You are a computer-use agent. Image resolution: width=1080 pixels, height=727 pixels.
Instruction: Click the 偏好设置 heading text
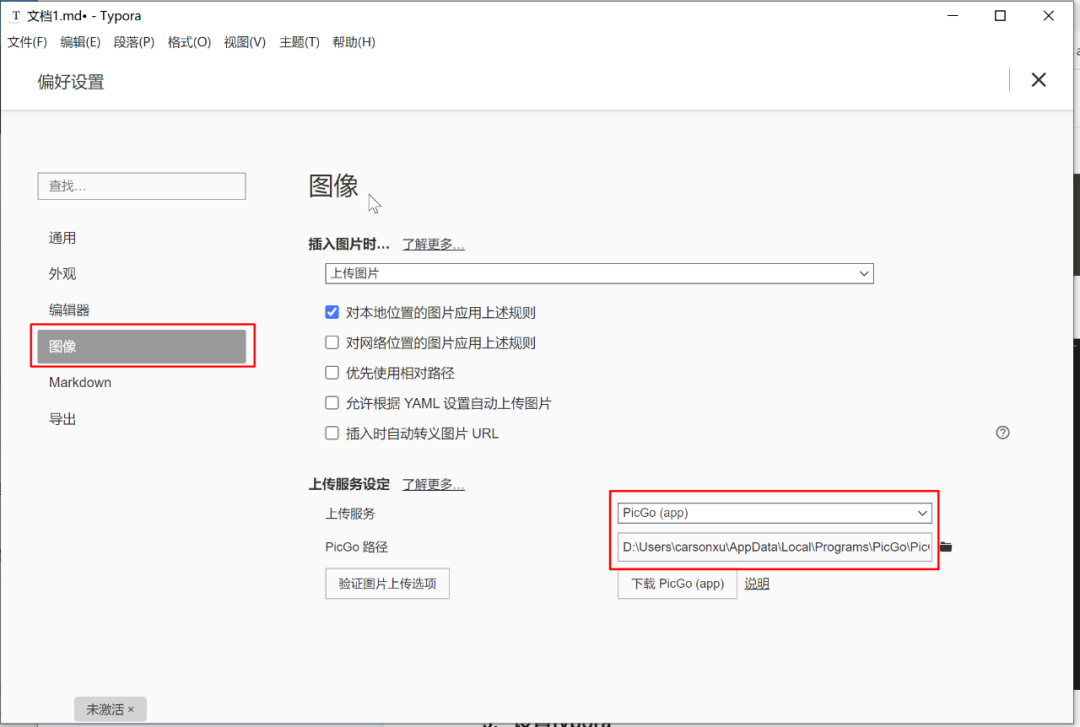point(71,82)
